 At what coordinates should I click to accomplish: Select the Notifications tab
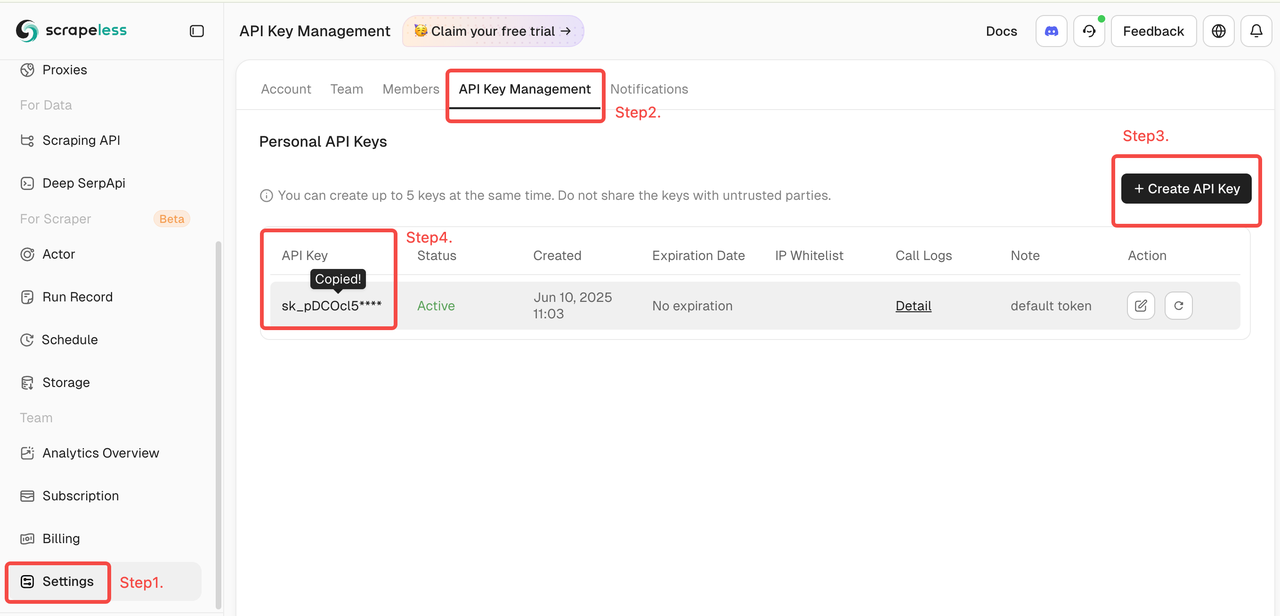coord(649,89)
